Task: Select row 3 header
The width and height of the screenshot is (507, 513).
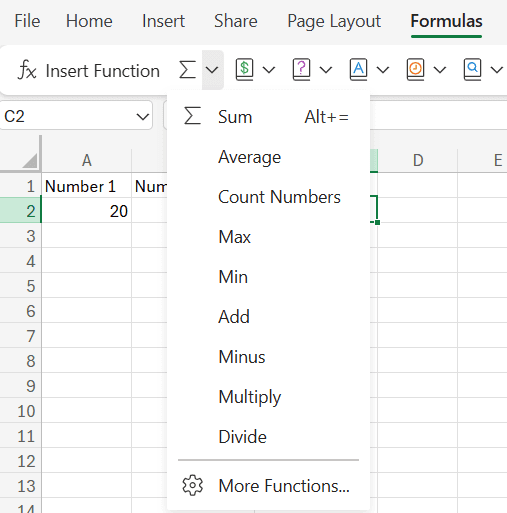Action: coord(21,236)
